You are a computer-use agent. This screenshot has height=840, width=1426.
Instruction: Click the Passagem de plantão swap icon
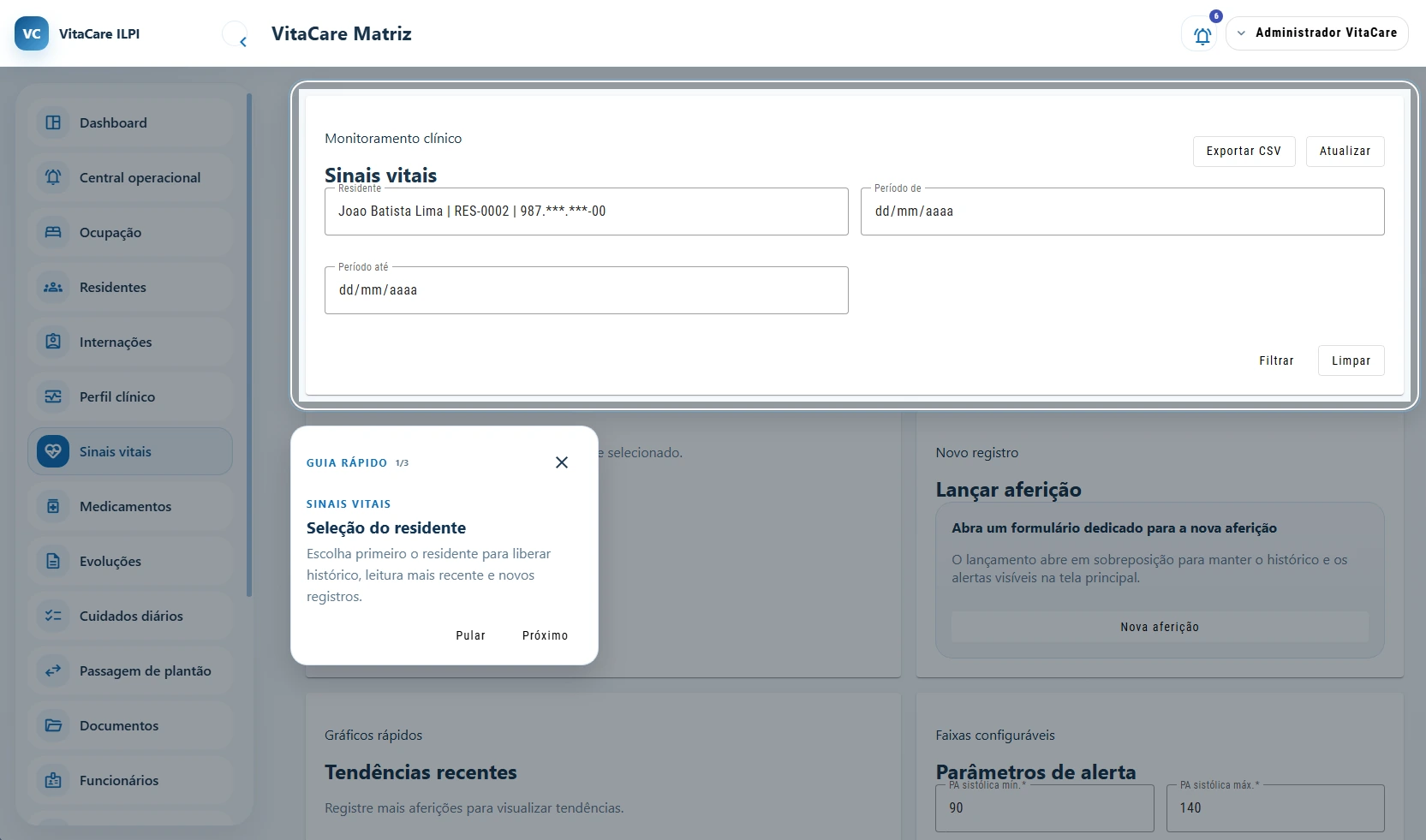click(53, 670)
